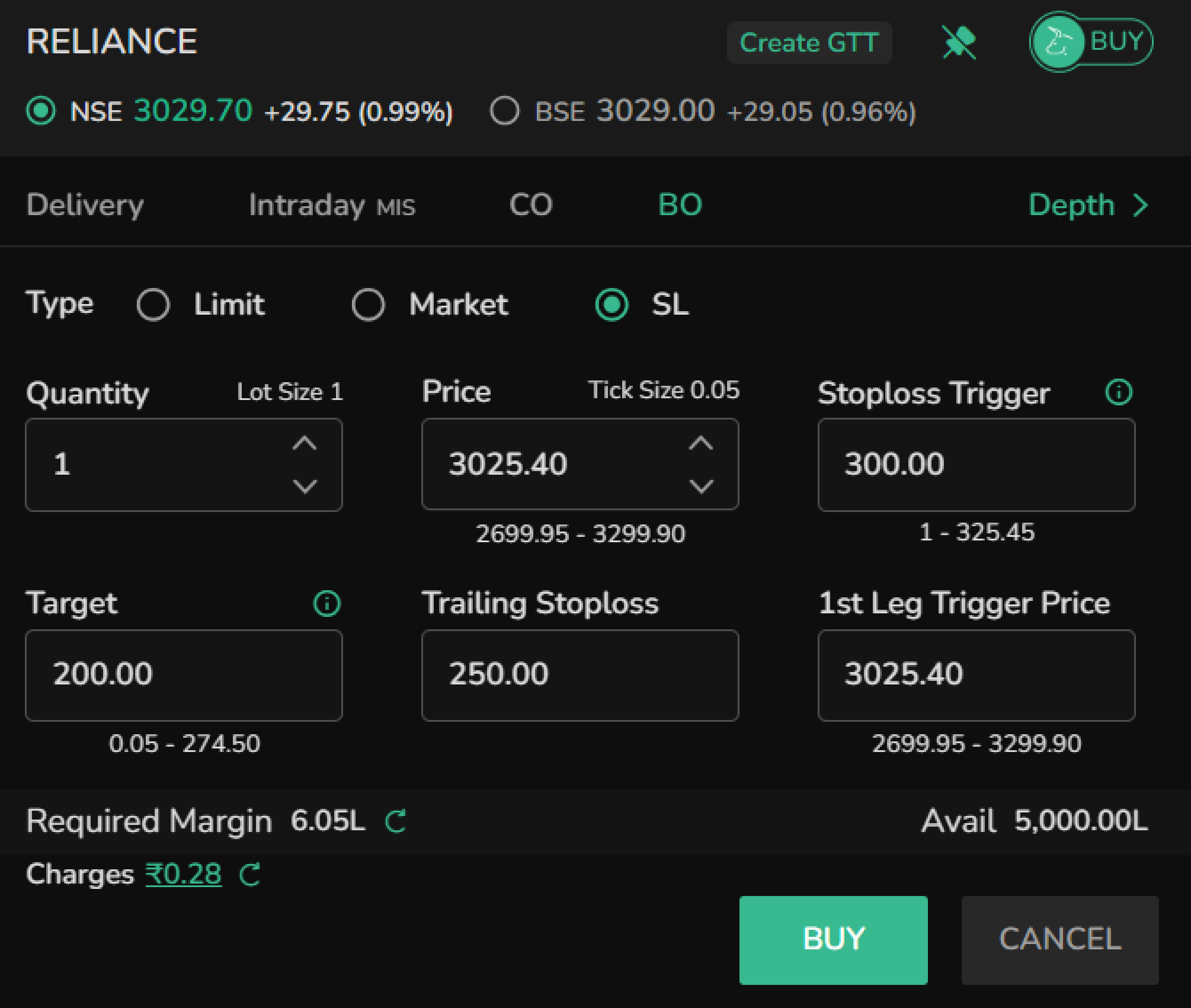Viewport: 1191px width, 1008px height.
Task: Focus the Target input field
Action: (x=184, y=675)
